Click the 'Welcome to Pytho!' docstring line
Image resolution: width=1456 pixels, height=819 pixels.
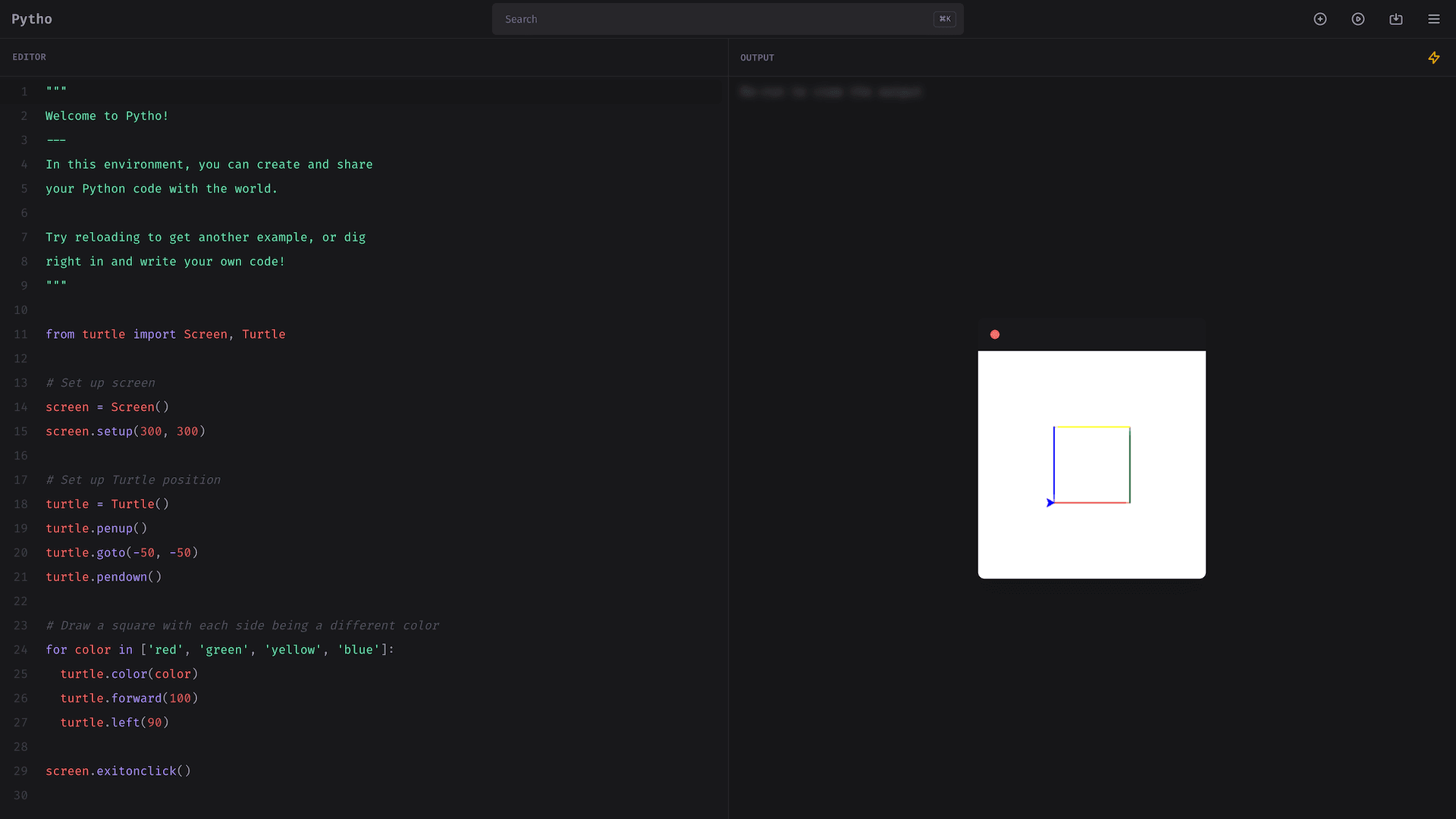point(107,116)
